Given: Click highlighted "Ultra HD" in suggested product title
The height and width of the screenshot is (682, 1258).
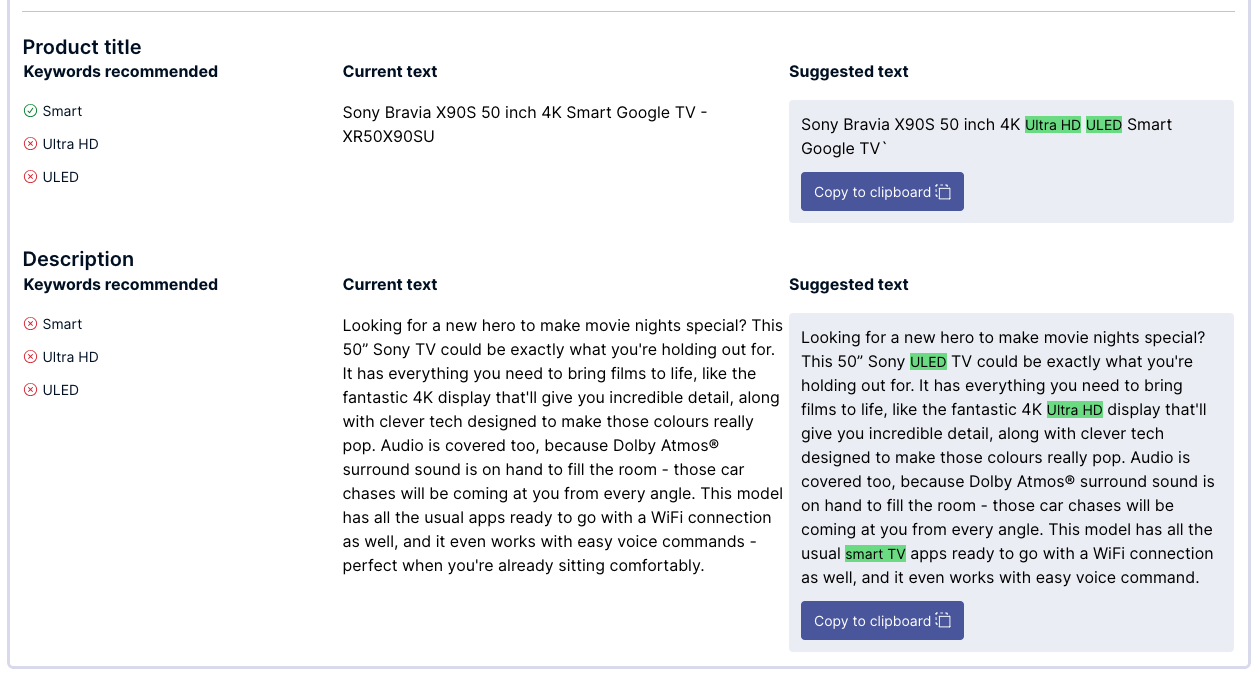Looking at the screenshot, I should click(1053, 125).
